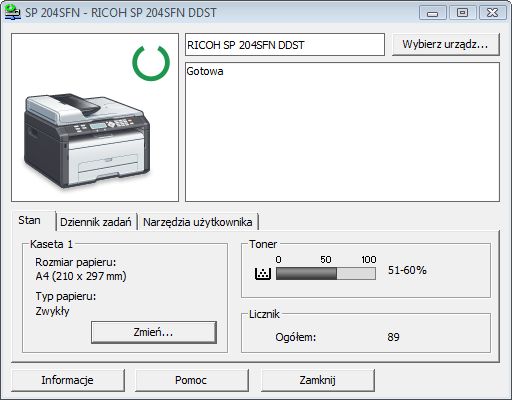Click the Wybierz urządz... button

[x=445, y=44]
